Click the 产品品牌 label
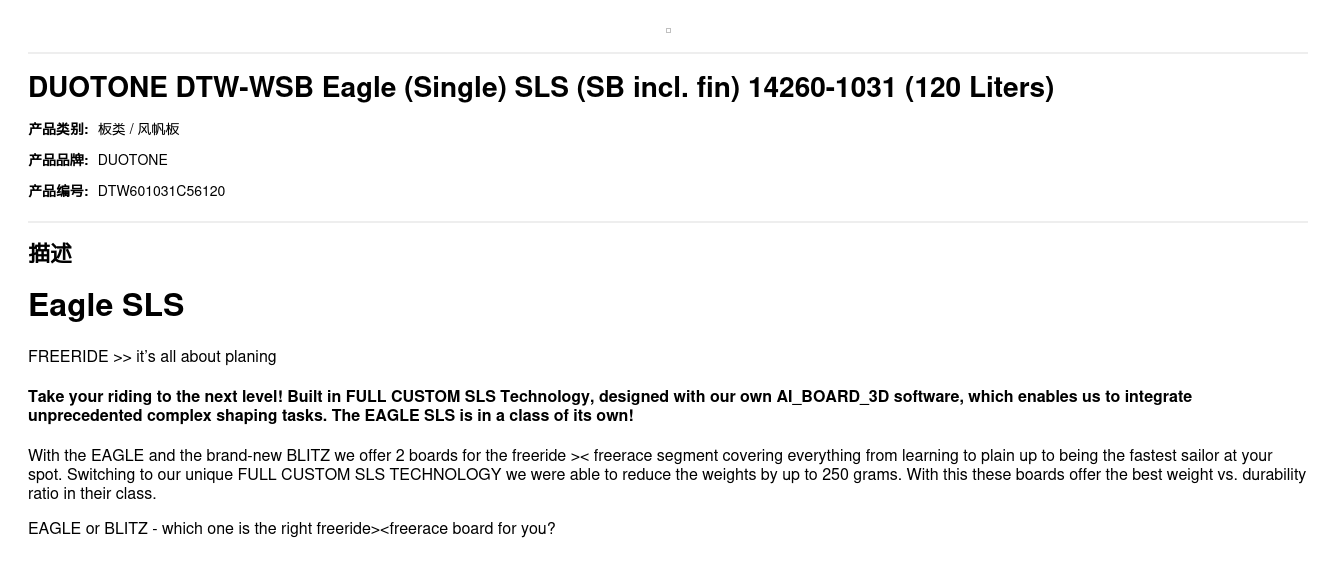 coord(58,160)
